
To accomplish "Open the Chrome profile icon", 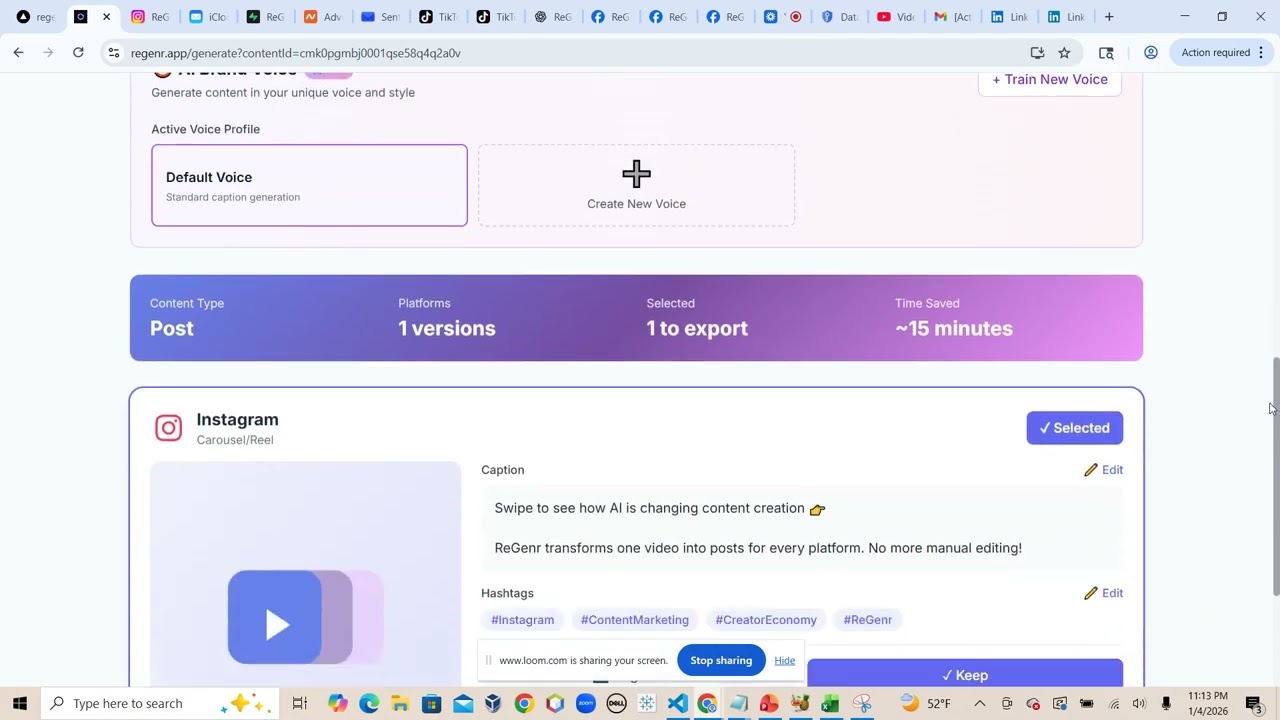I will click(x=1151, y=53).
